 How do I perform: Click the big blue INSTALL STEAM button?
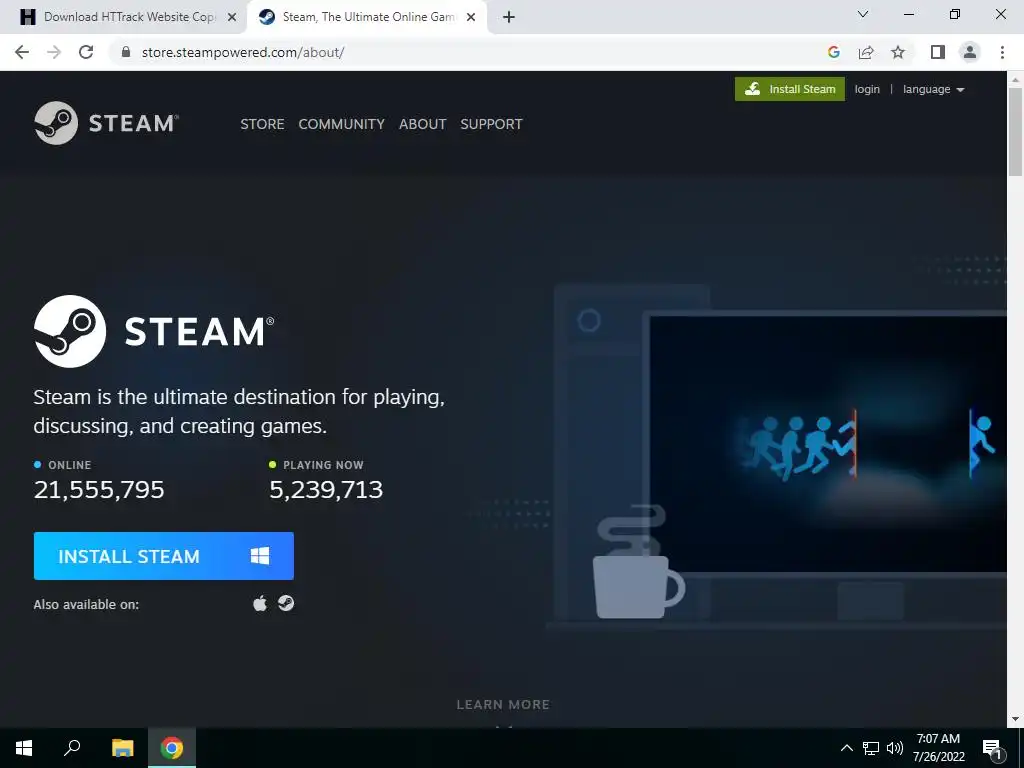click(164, 556)
